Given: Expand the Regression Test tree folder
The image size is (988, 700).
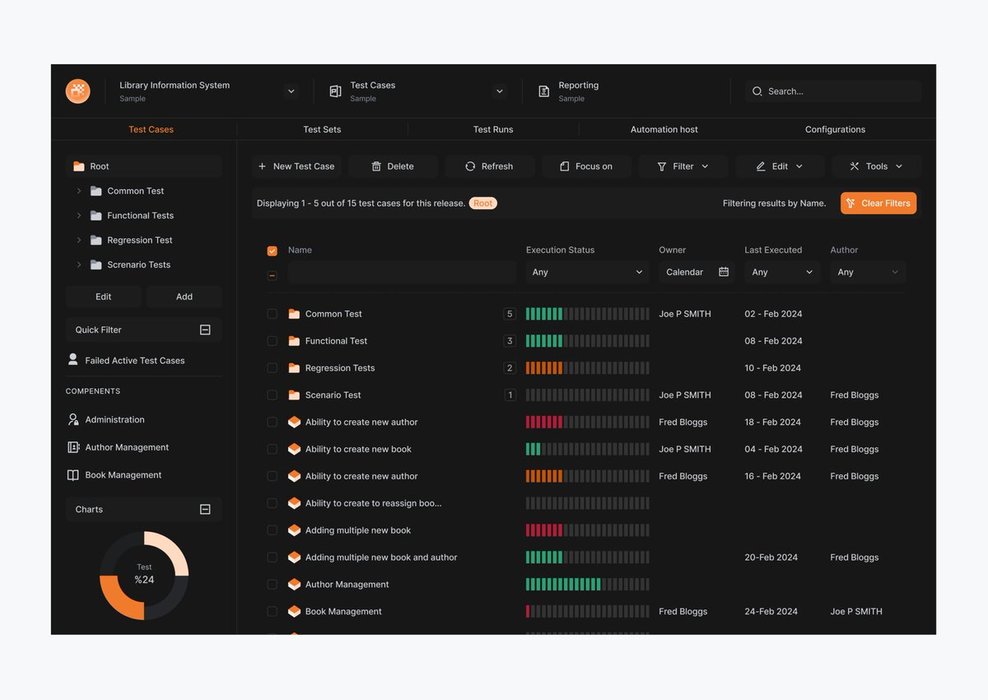Looking at the screenshot, I should pyautogui.click(x=79, y=241).
